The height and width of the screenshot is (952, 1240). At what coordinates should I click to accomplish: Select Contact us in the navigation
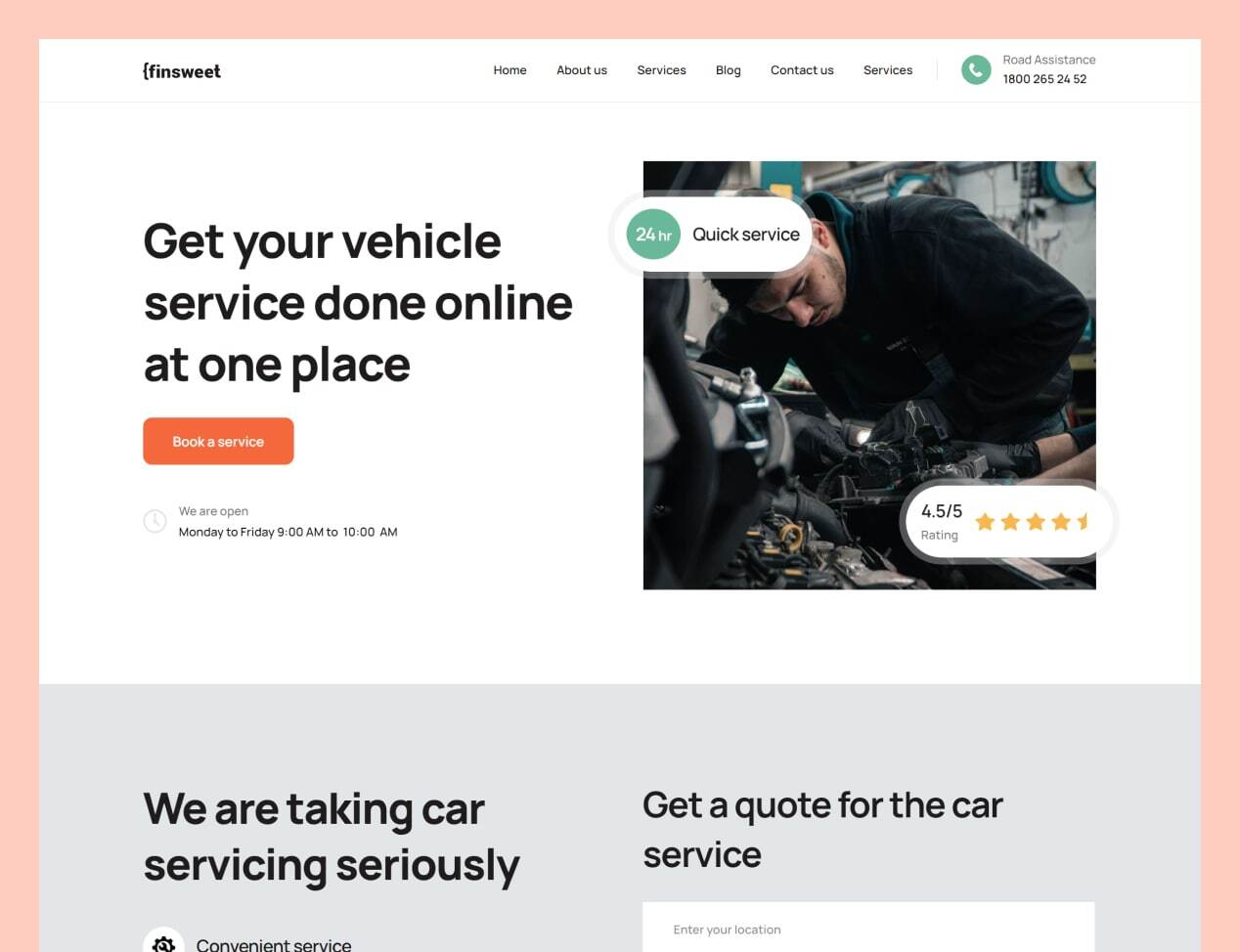(x=802, y=70)
